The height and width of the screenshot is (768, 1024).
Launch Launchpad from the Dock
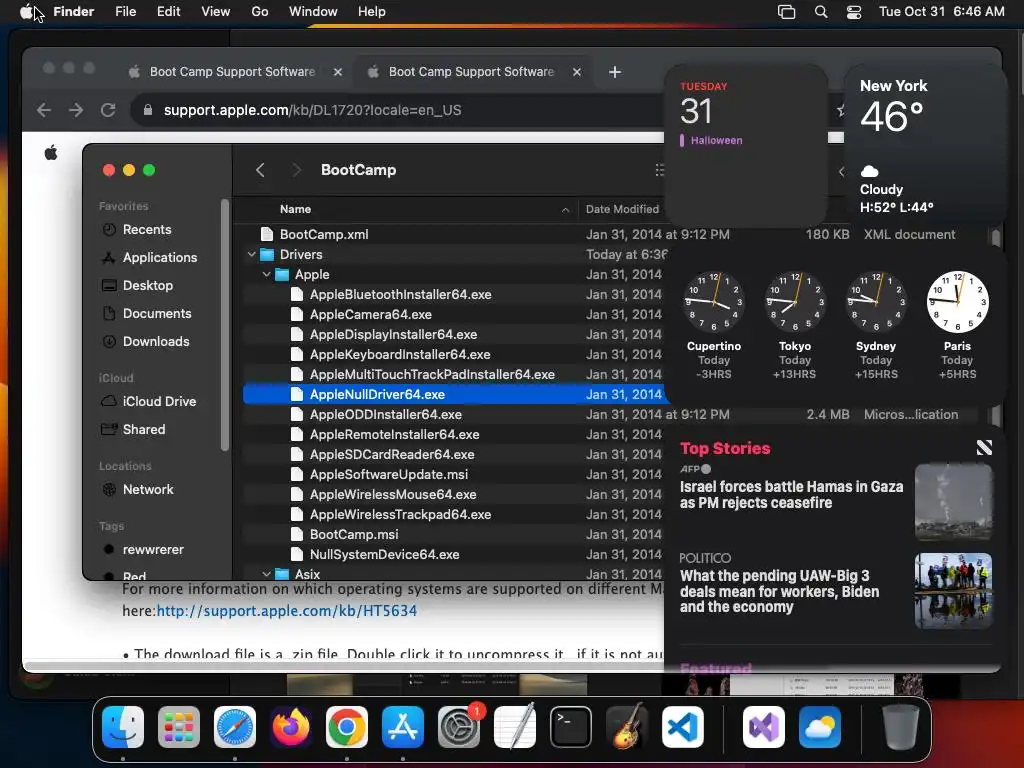pos(179,727)
